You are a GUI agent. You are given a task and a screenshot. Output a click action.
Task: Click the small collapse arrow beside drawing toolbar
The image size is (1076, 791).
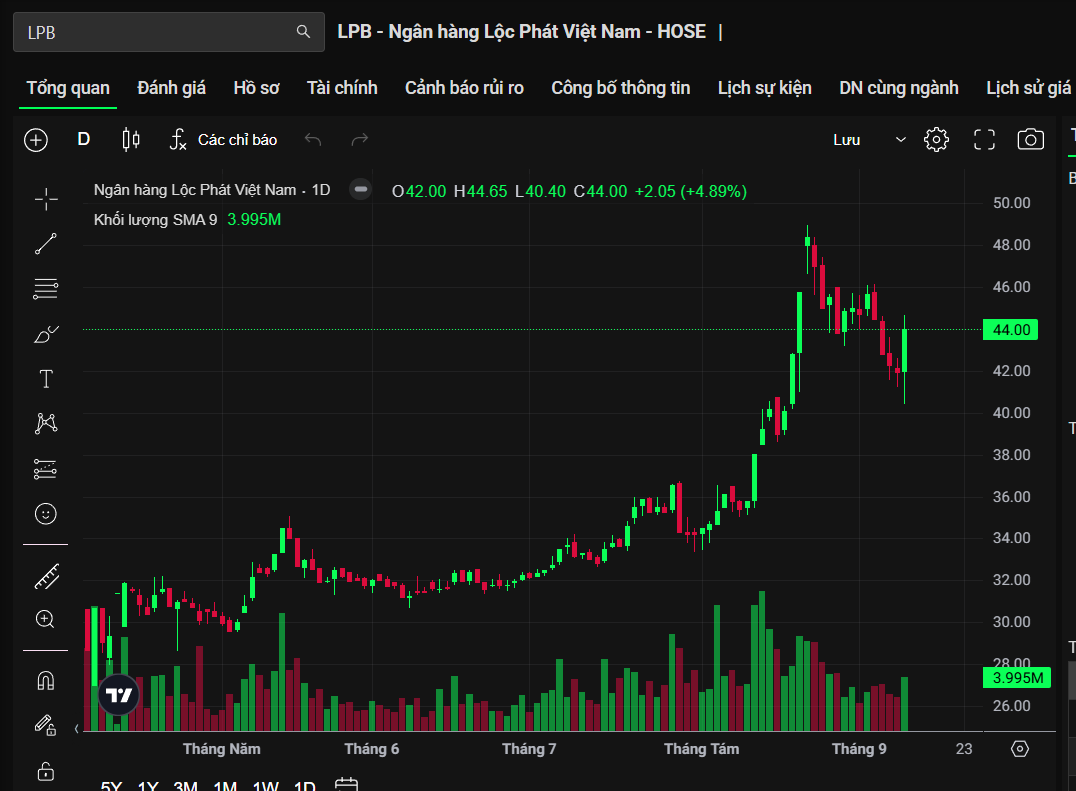76,729
